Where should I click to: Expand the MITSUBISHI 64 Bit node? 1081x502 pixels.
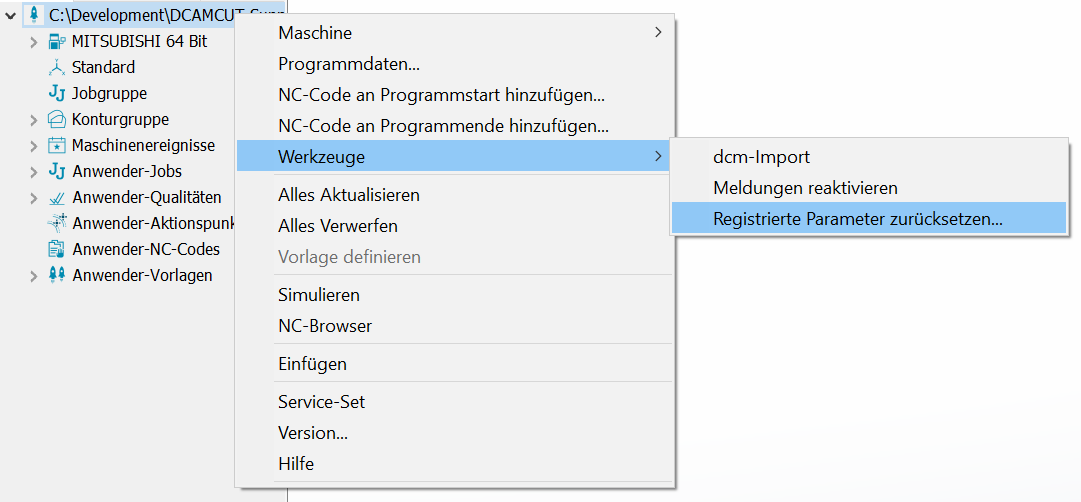[x=34, y=42]
